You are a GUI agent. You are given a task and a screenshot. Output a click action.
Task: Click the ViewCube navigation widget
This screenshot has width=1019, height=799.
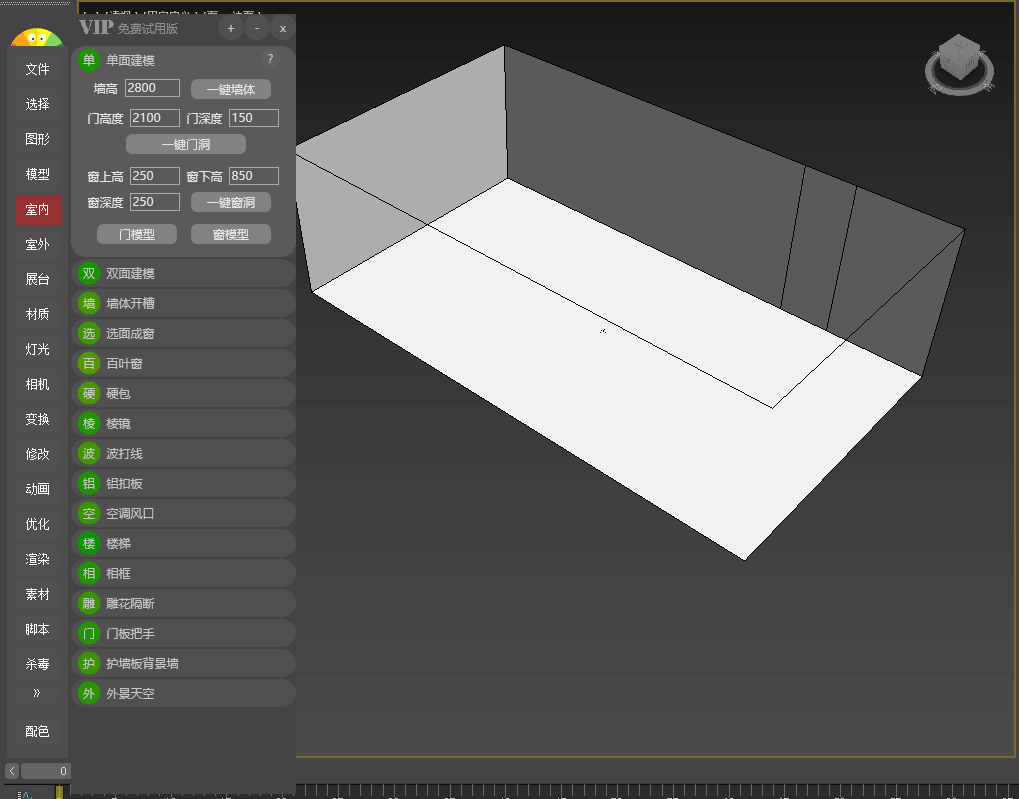pos(959,65)
